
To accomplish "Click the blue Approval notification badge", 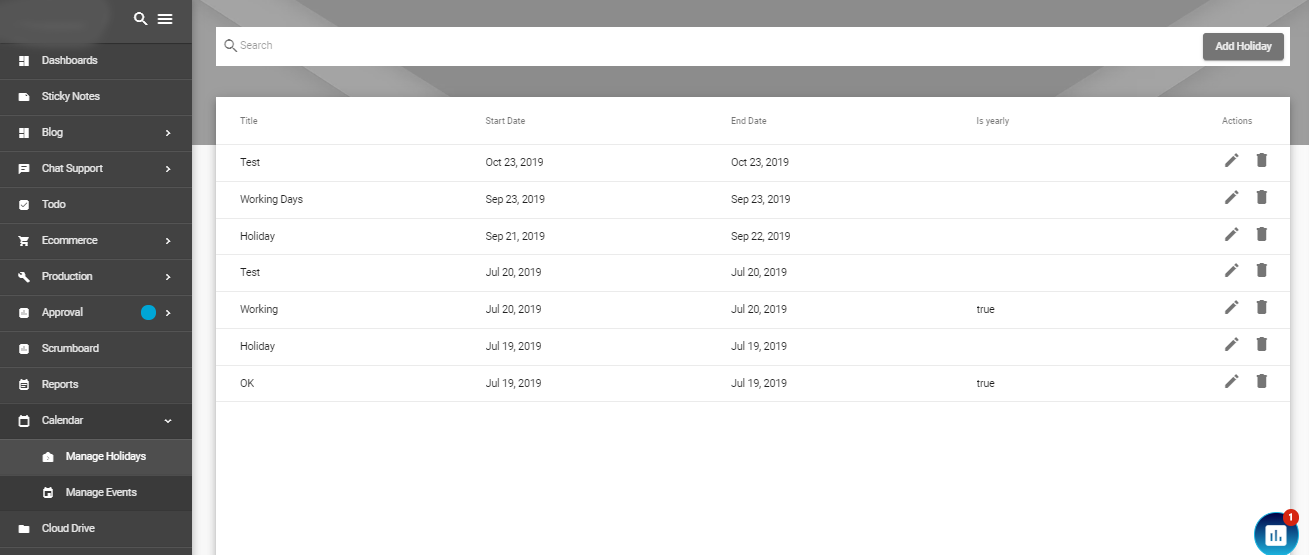I will click(x=149, y=312).
